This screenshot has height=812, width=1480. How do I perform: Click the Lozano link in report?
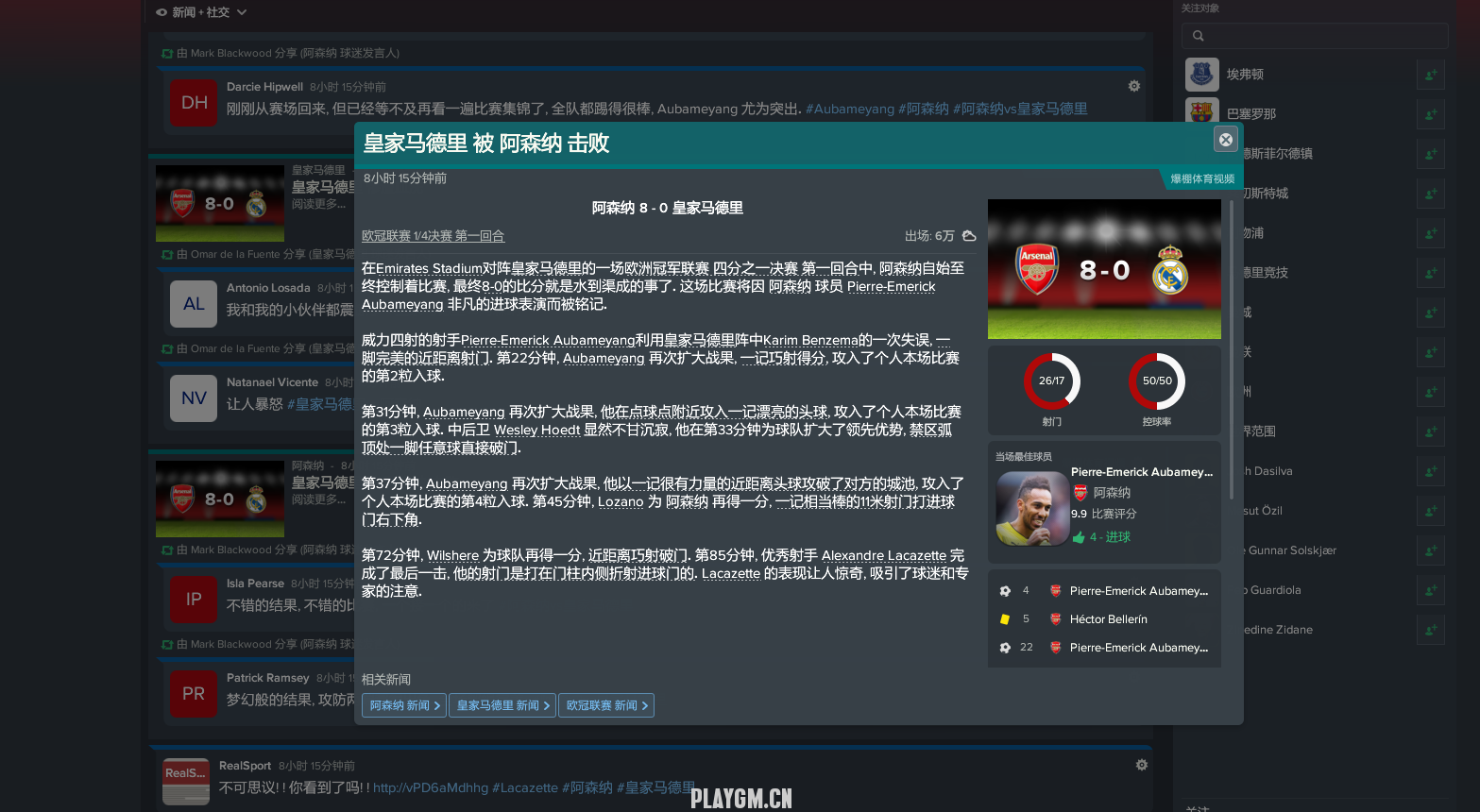621,501
